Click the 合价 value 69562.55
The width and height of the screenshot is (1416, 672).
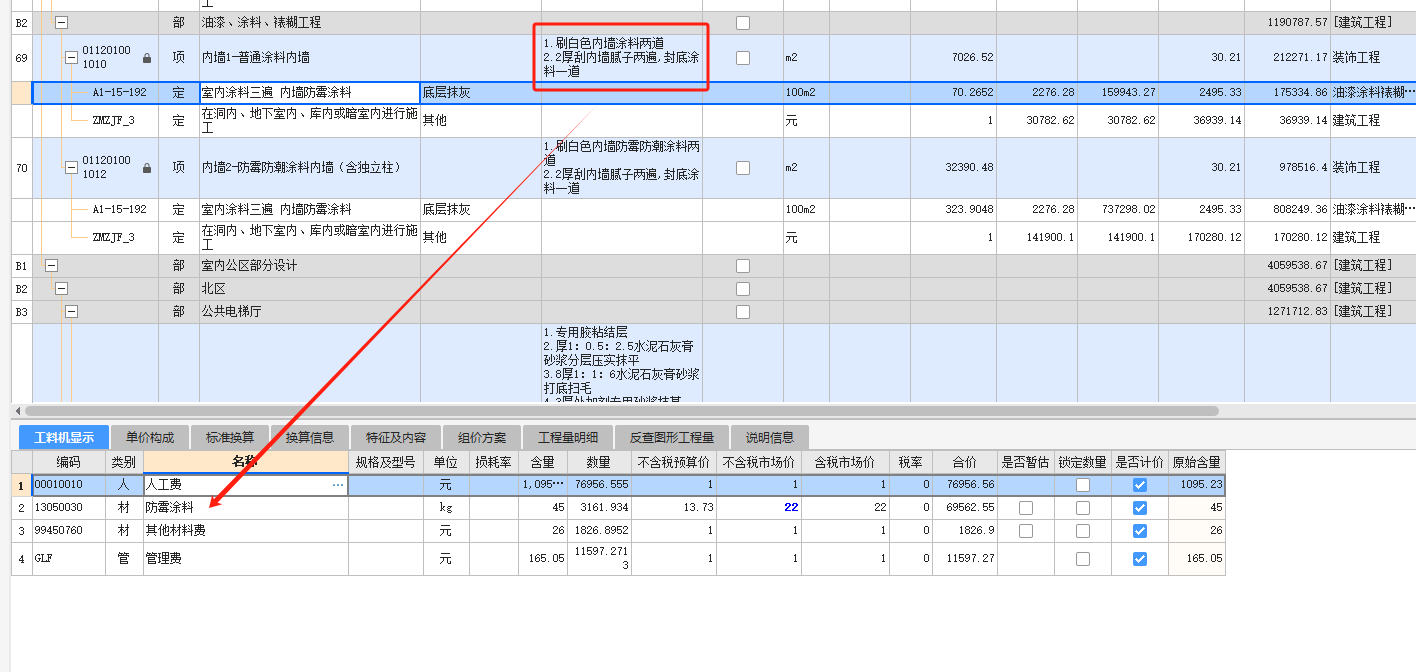pos(971,508)
